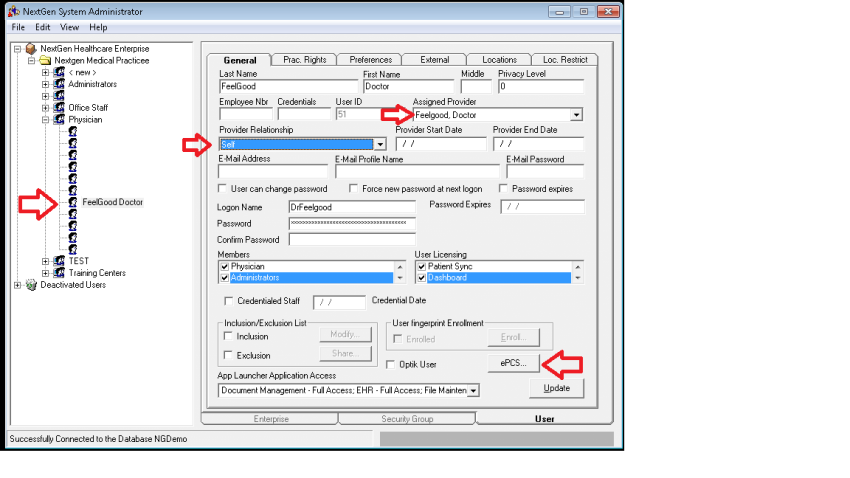Click the NextGen app icon in title bar
The image size is (850, 478).
coord(14,11)
